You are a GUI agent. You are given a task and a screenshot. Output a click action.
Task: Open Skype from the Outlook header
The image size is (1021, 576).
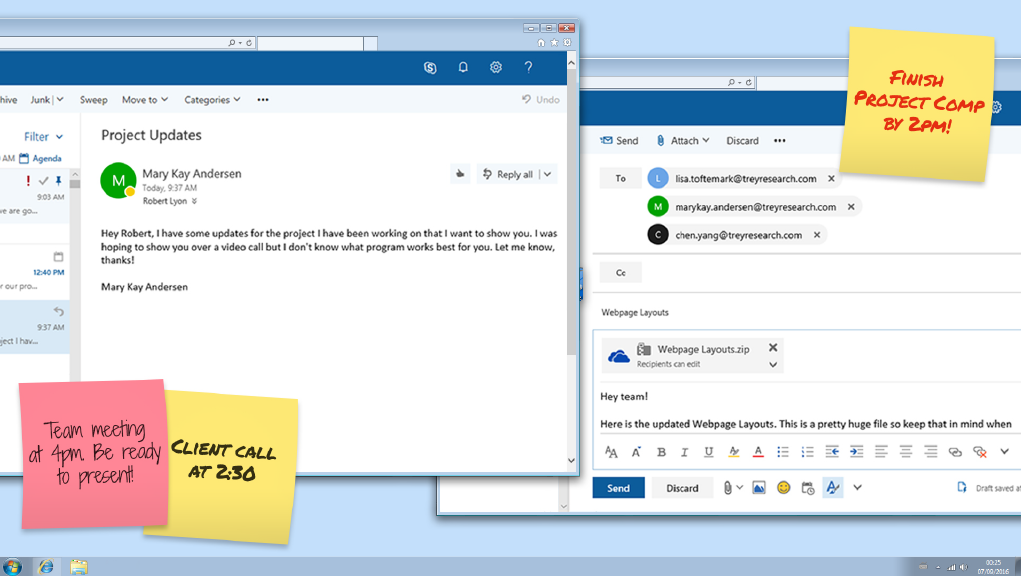[430, 67]
